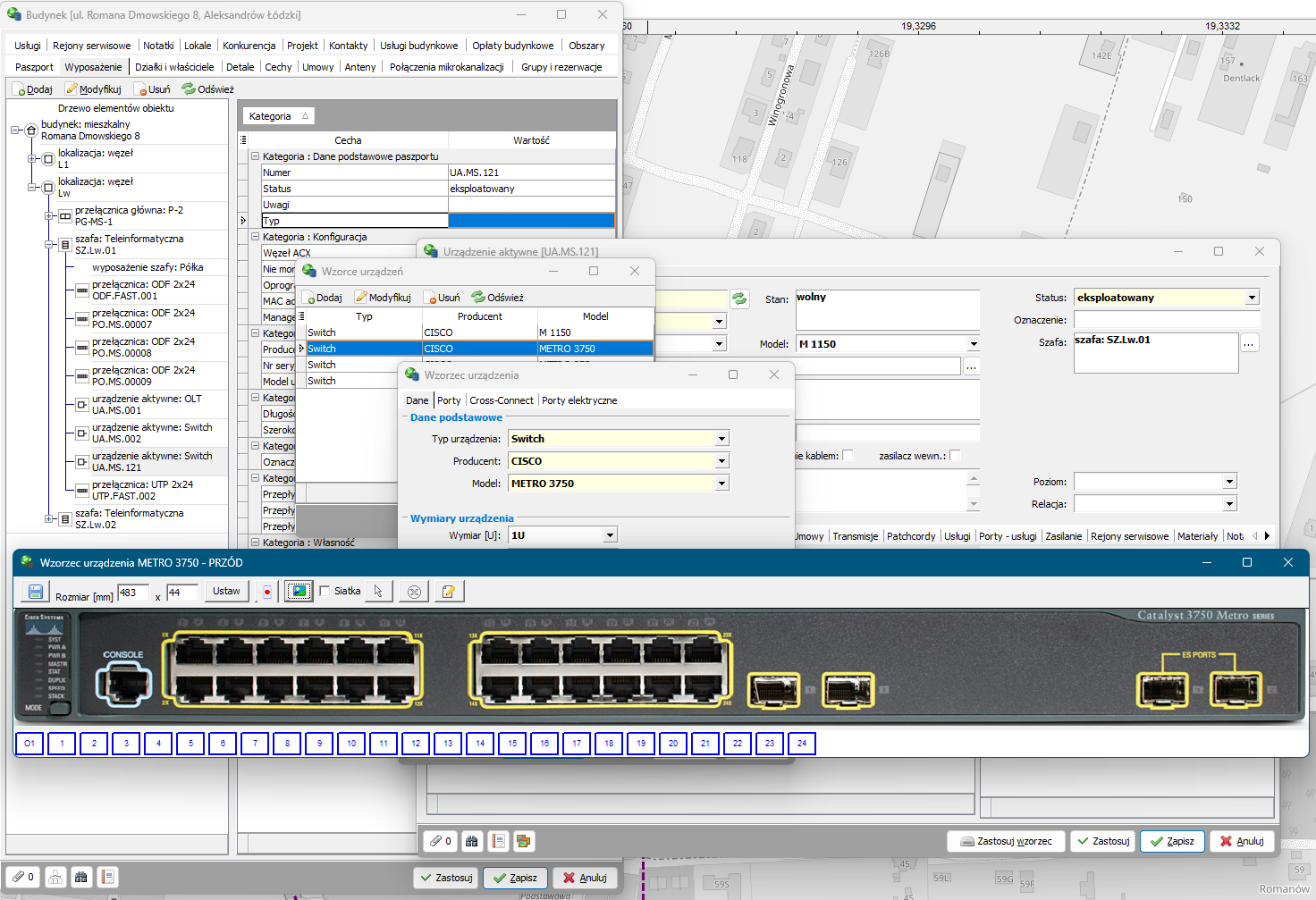This screenshot has height=900, width=1316.
Task: Open attachments paperclip in Budynek window bottom bar
Action: [x=22, y=877]
